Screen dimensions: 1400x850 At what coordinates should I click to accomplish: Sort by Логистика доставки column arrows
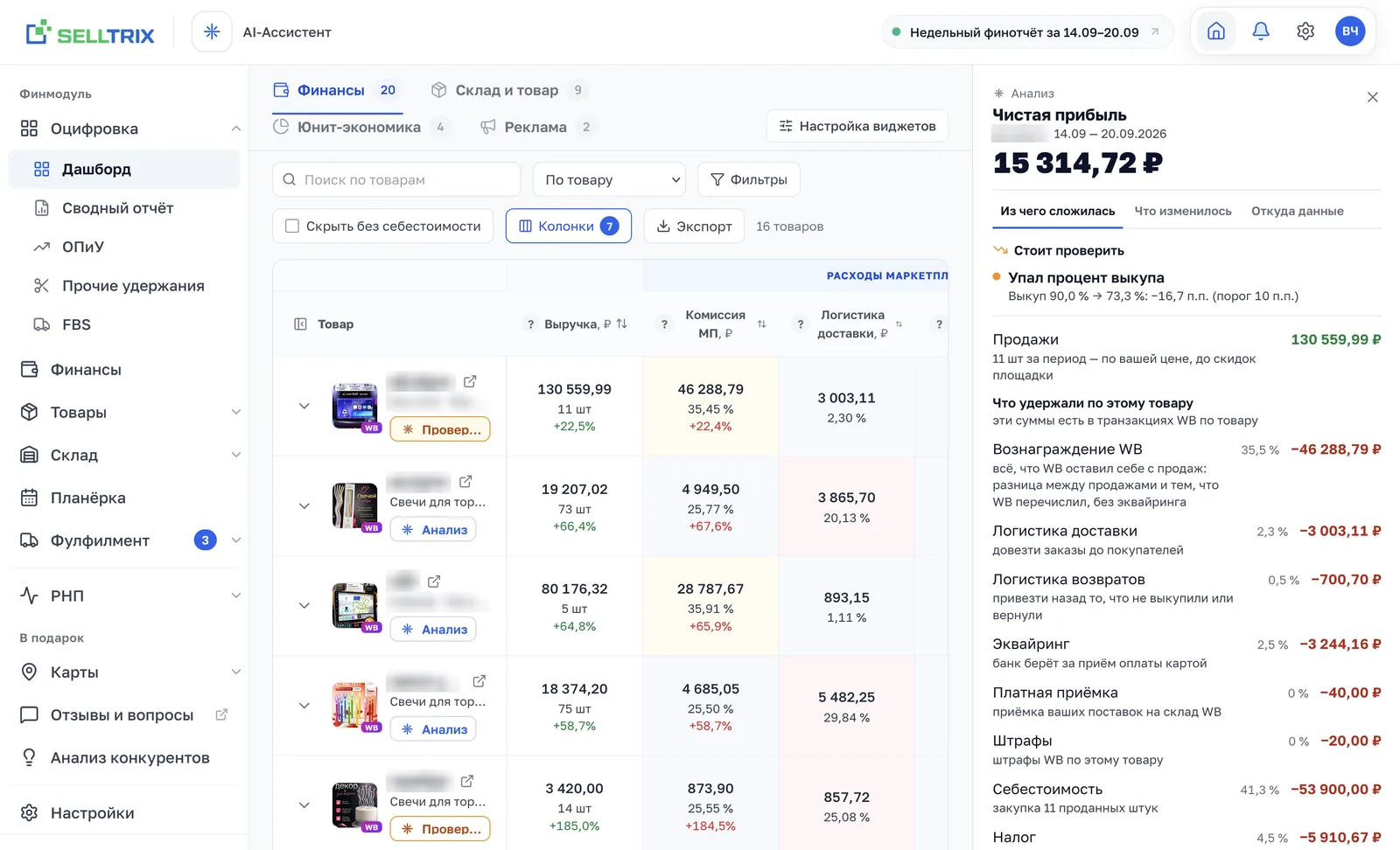click(x=899, y=324)
